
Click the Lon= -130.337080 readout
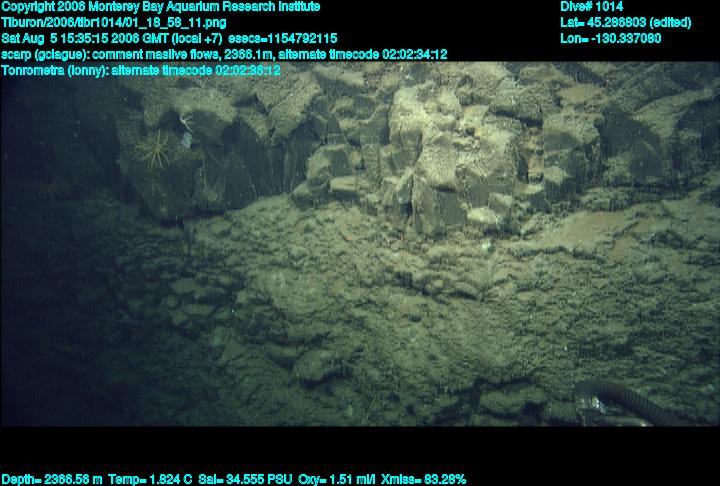tap(611, 38)
